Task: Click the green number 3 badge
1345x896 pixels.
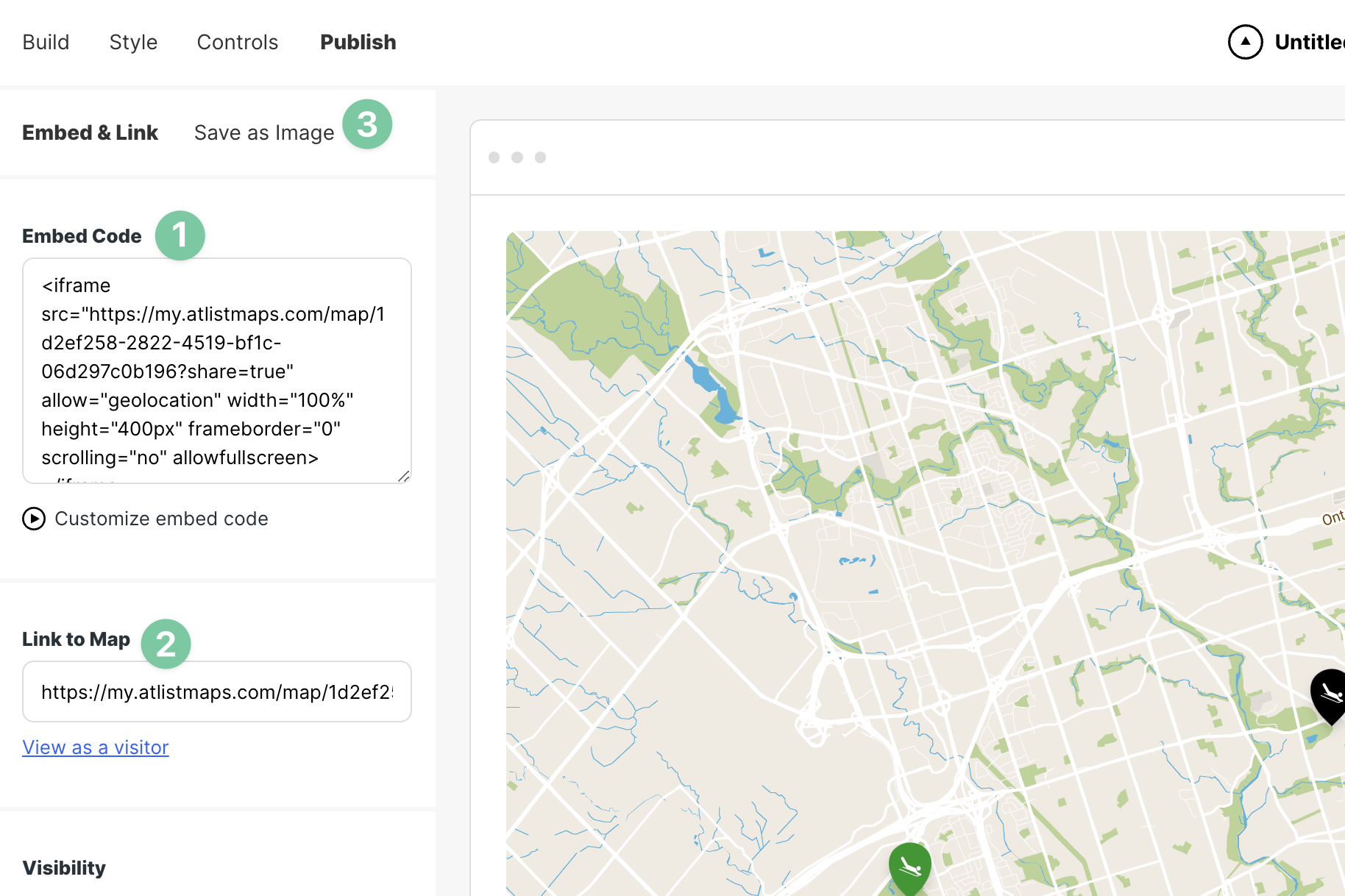Action: [367, 124]
